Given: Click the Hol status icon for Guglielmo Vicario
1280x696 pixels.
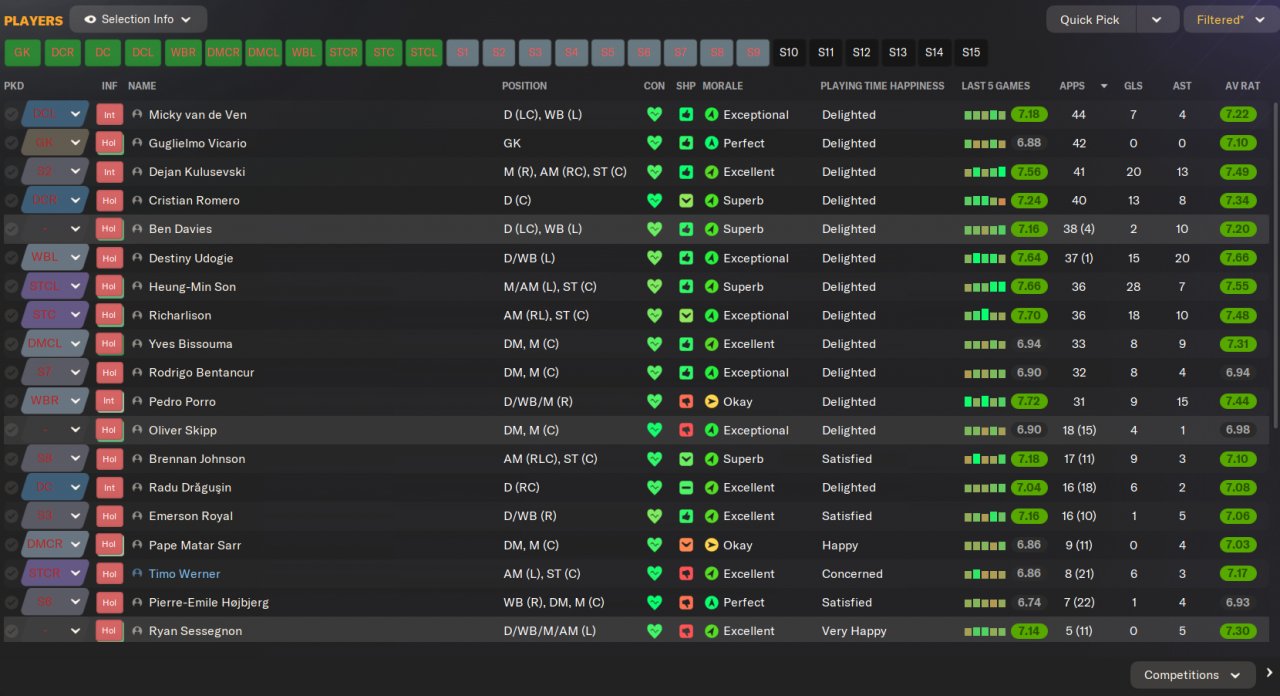Looking at the screenshot, I should click(110, 143).
